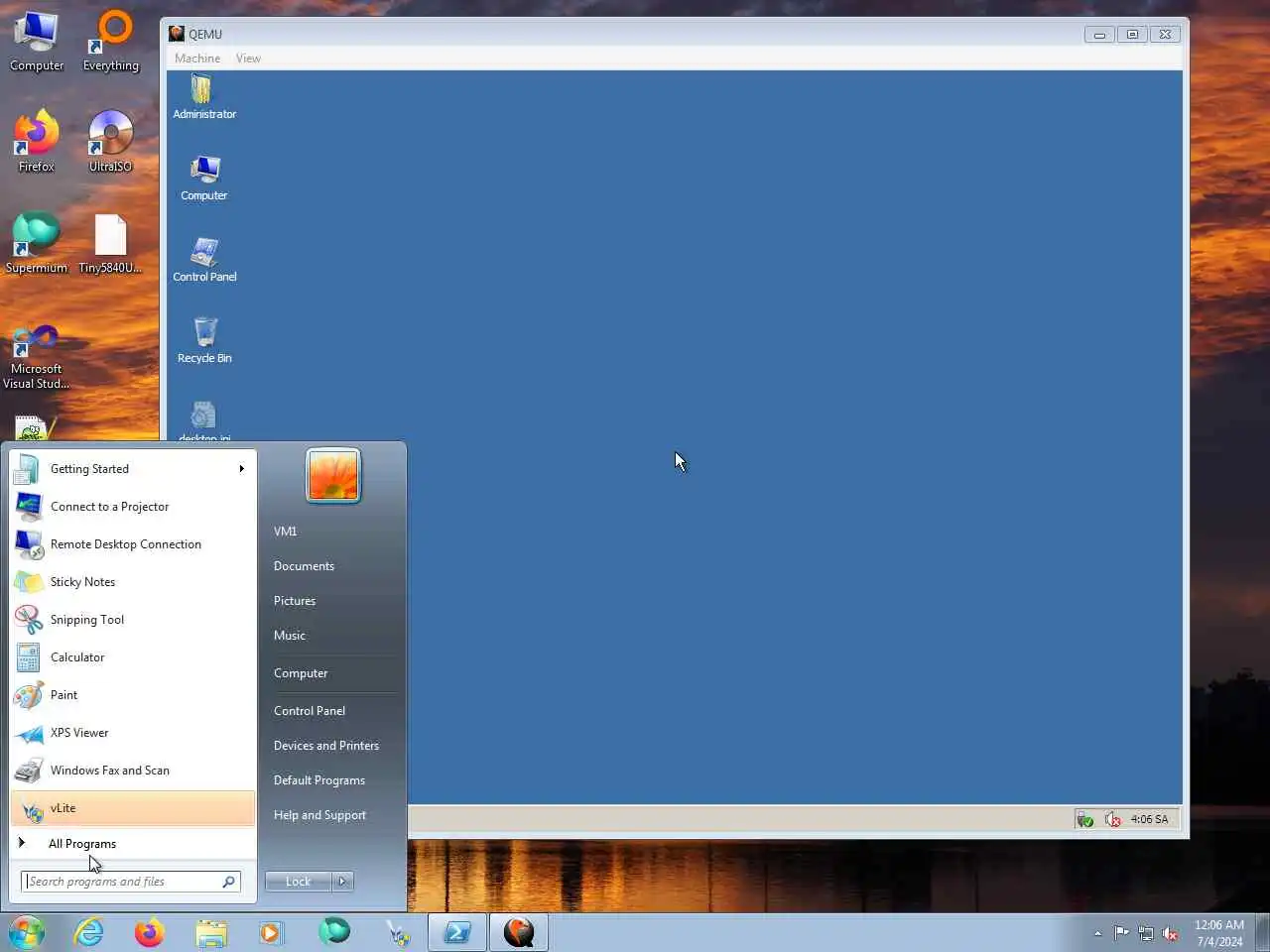Show hidden tray icons arrow
This screenshot has height=952, width=1270.
coord(1097,933)
